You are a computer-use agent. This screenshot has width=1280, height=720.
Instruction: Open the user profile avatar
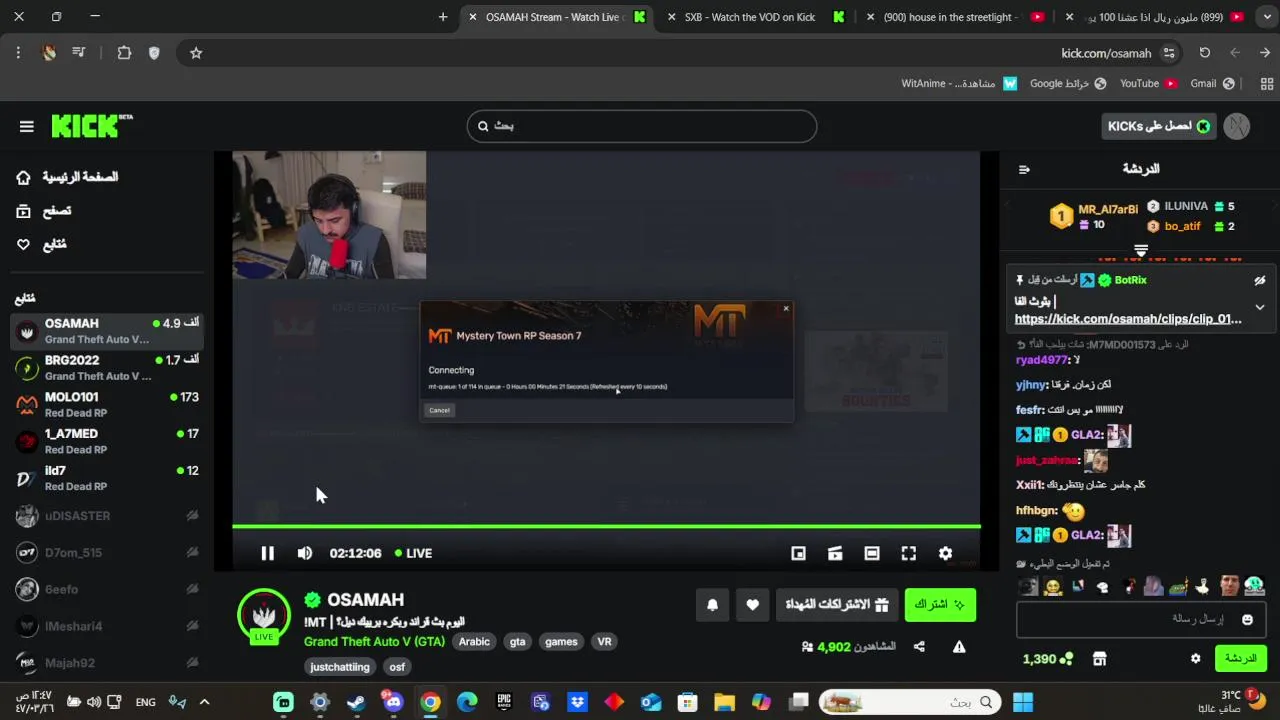pyautogui.click(x=1237, y=126)
